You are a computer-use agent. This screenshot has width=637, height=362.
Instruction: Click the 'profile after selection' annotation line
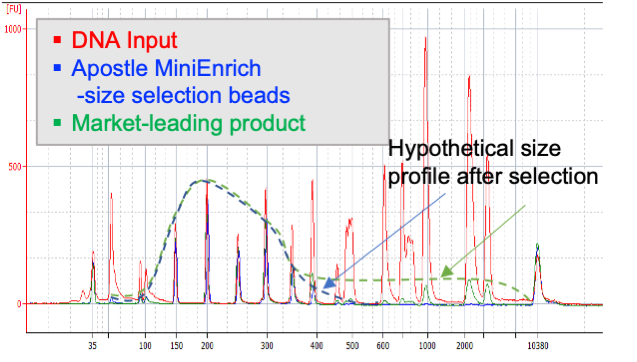[493, 176]
